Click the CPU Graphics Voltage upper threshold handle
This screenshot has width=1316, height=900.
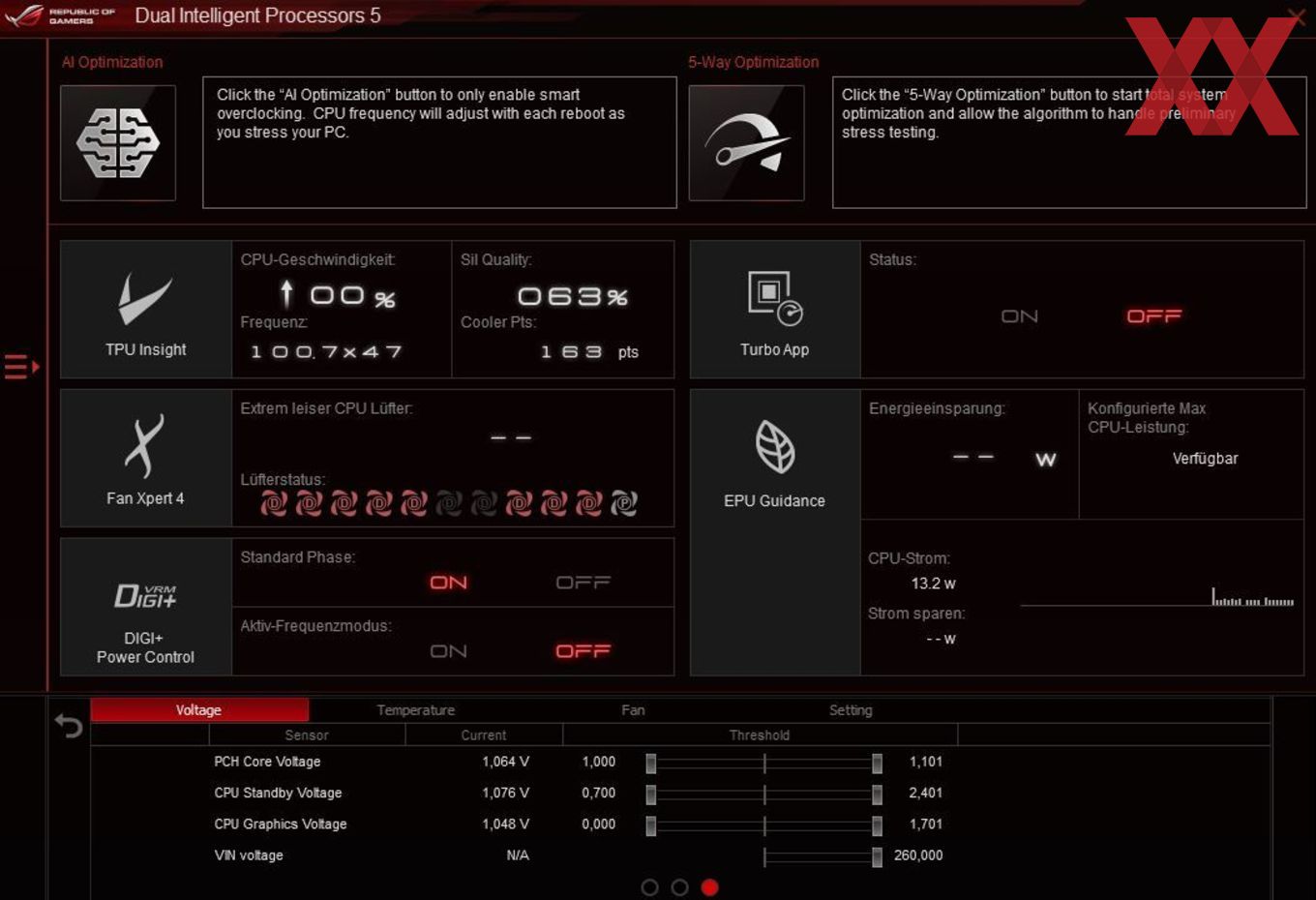[877, 825]
